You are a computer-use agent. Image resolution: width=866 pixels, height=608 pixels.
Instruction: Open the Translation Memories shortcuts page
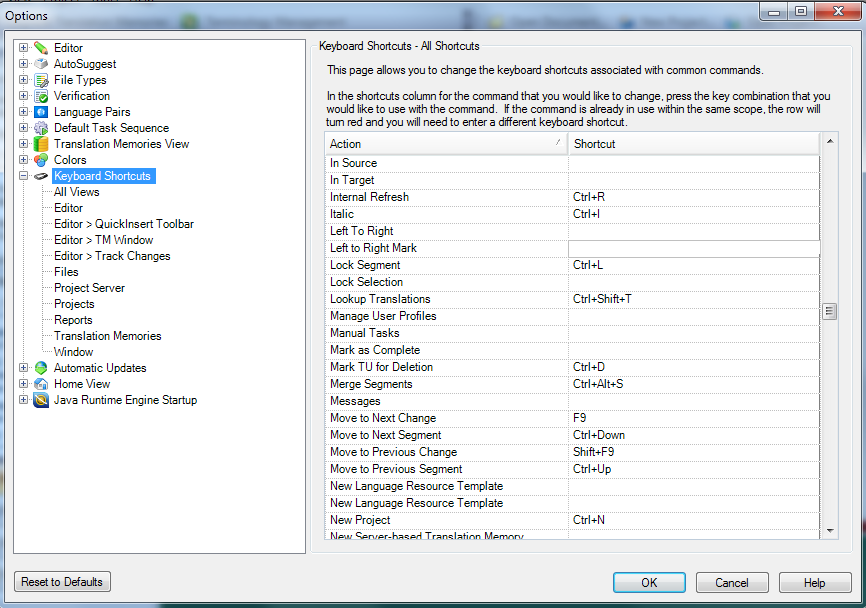coord(107,336)
